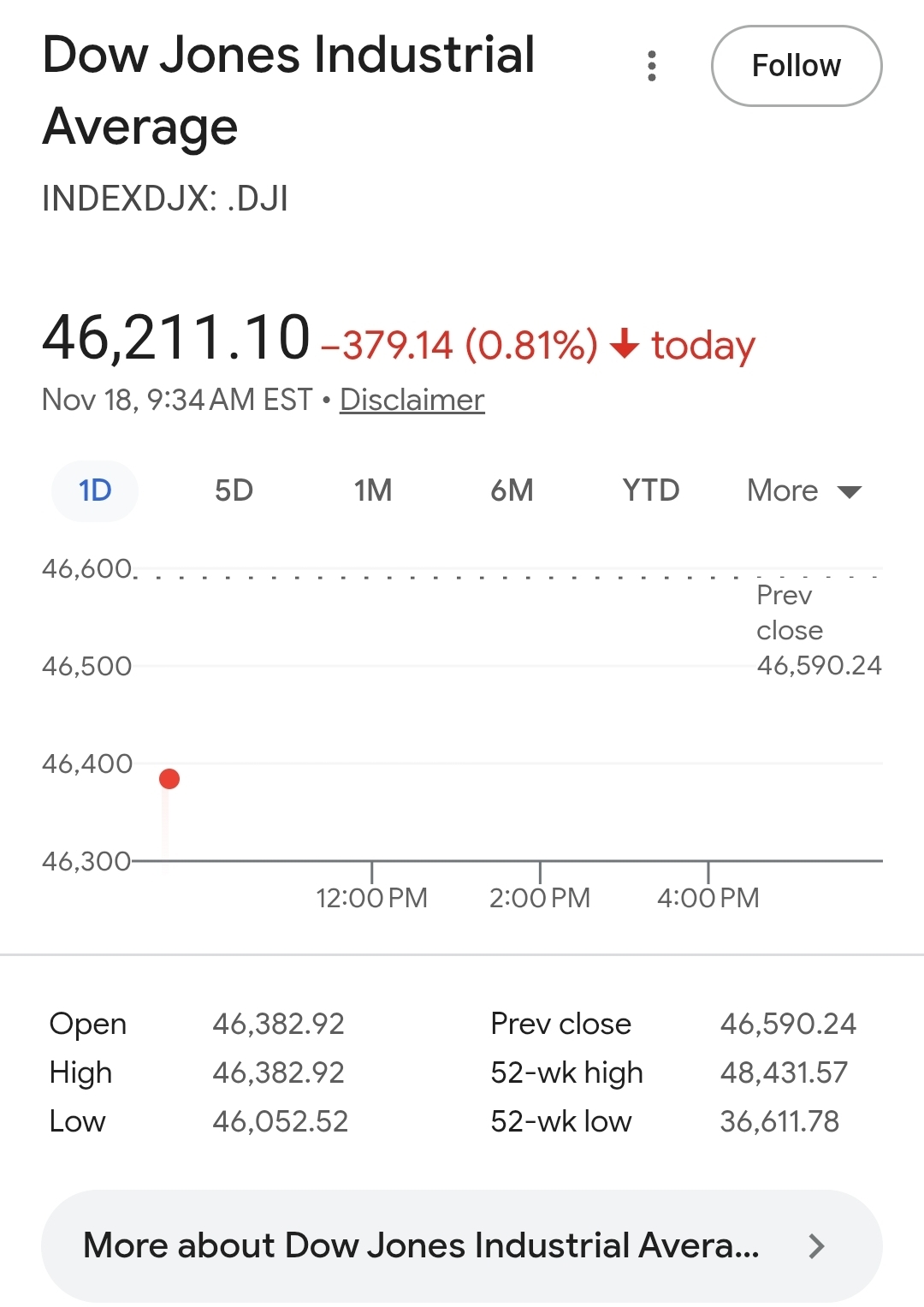The image size is (924, 1307).
Task: Show the 6M chart range
Action: coord(512,490)
